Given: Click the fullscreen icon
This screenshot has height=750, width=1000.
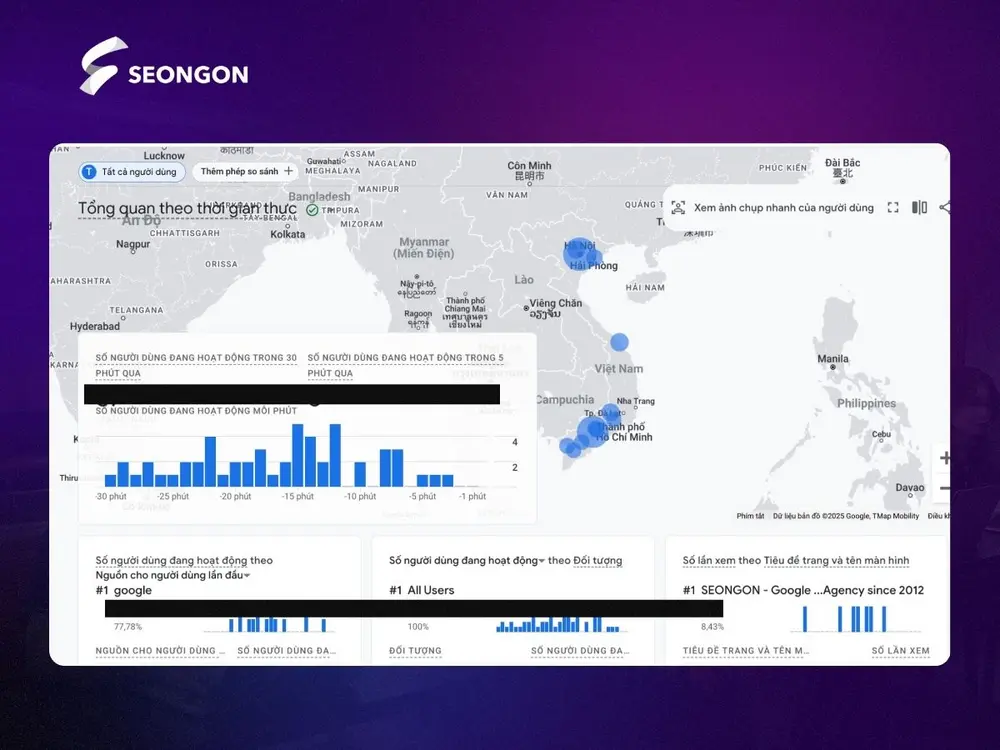Looking at the screenshot, I should [x=893, y=207].
